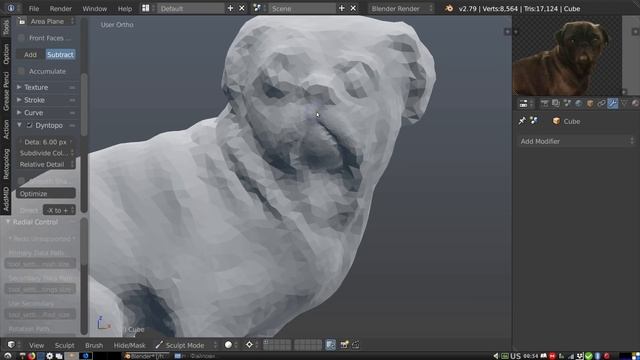Click the OpenGL render active viewport icon

pos(344,345)
